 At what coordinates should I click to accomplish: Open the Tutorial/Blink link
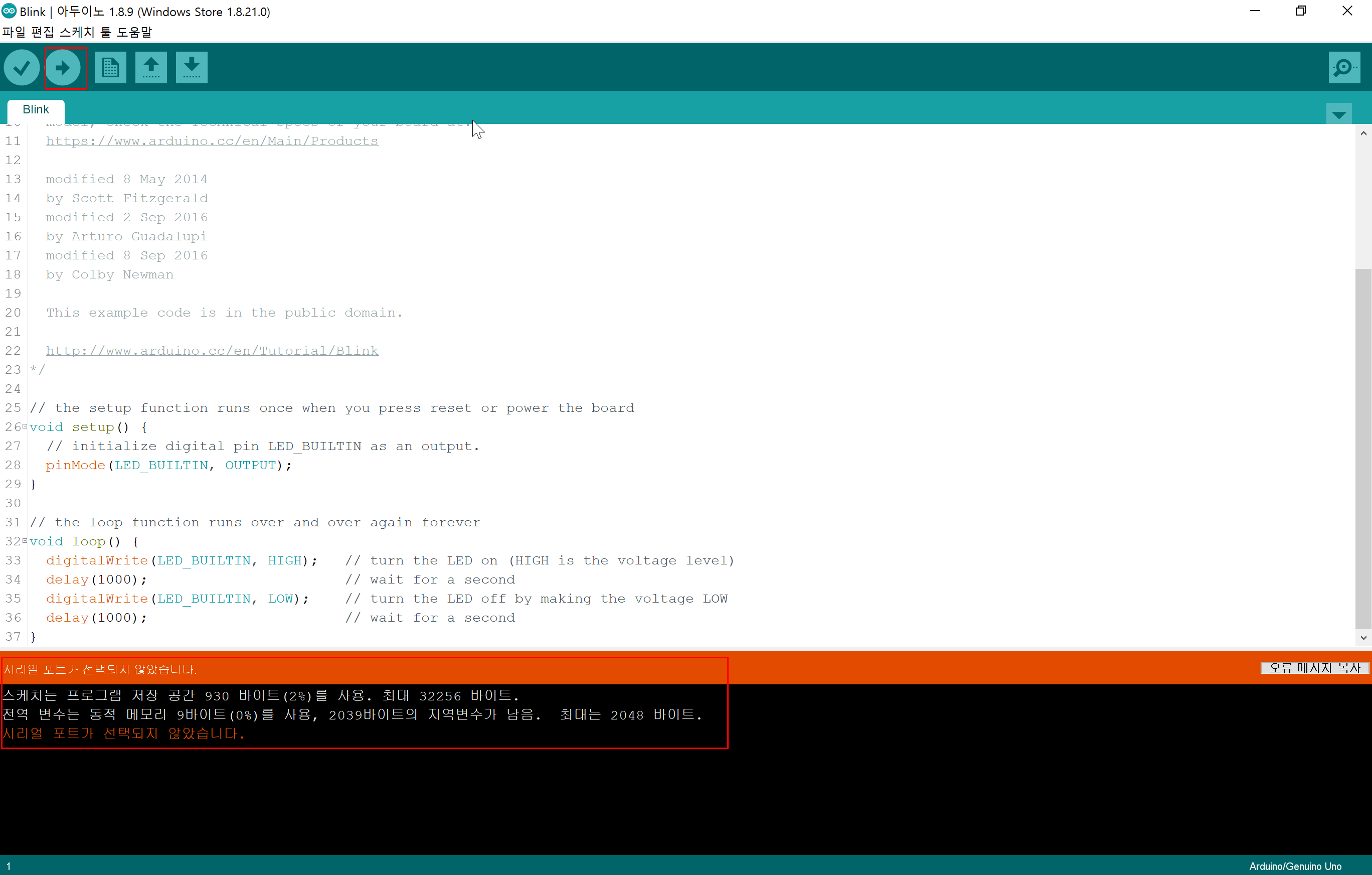[212, 351]
